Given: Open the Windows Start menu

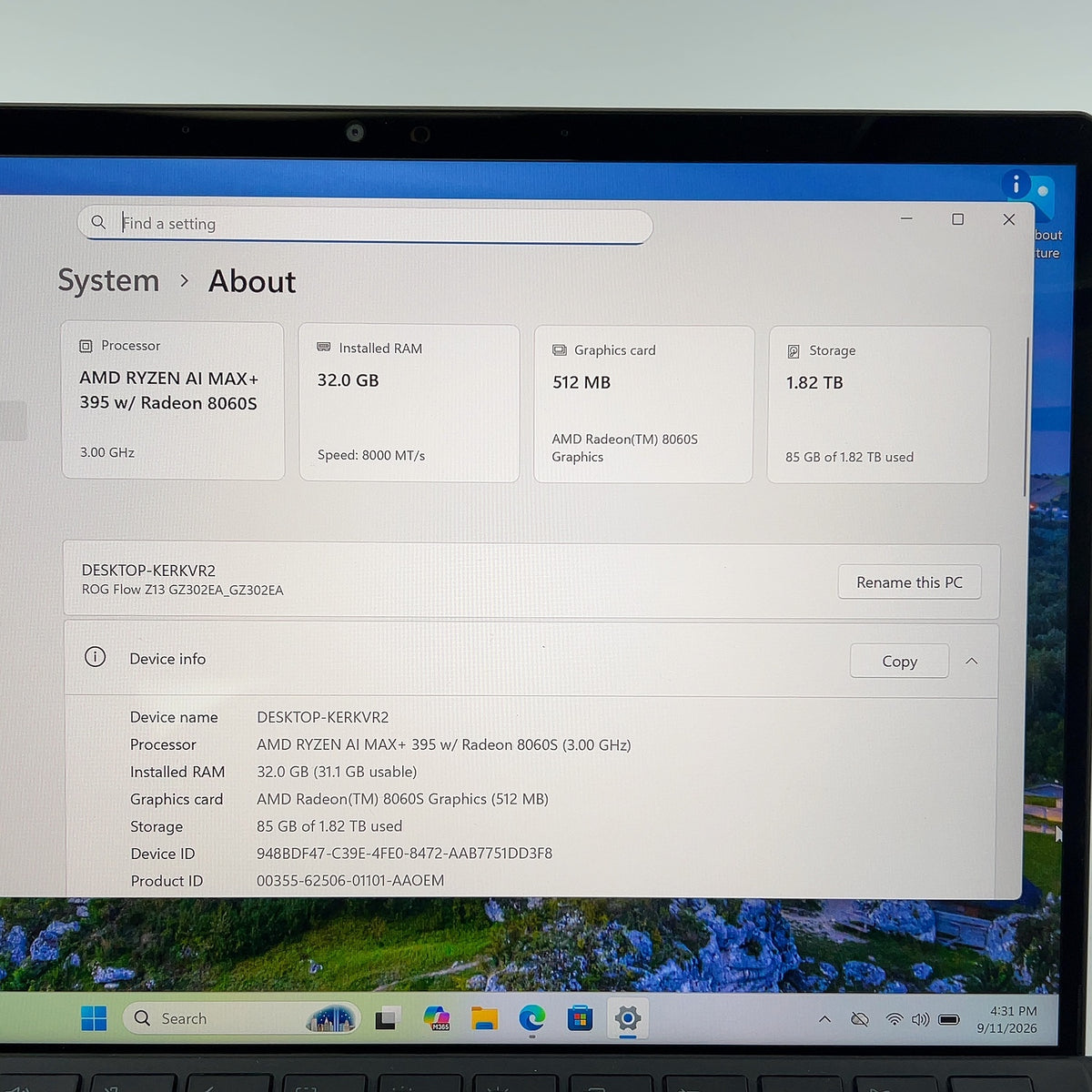Looking at the screenshot, I should 94,1018.
